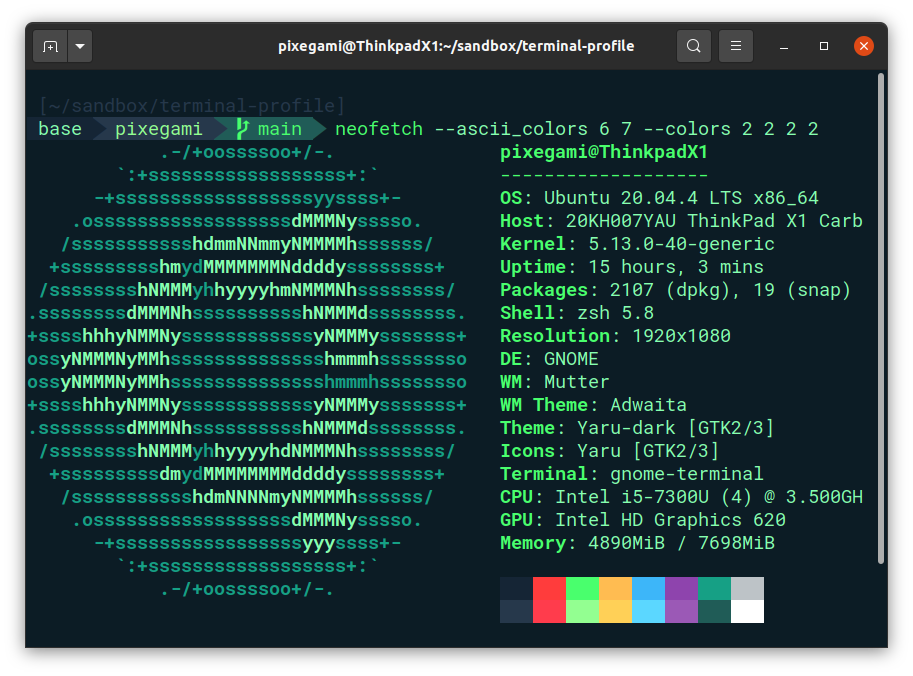Click the Icons: Yaru [GTK2/3] line
Viewport: 913px width, 676px height.
[610, 451]
